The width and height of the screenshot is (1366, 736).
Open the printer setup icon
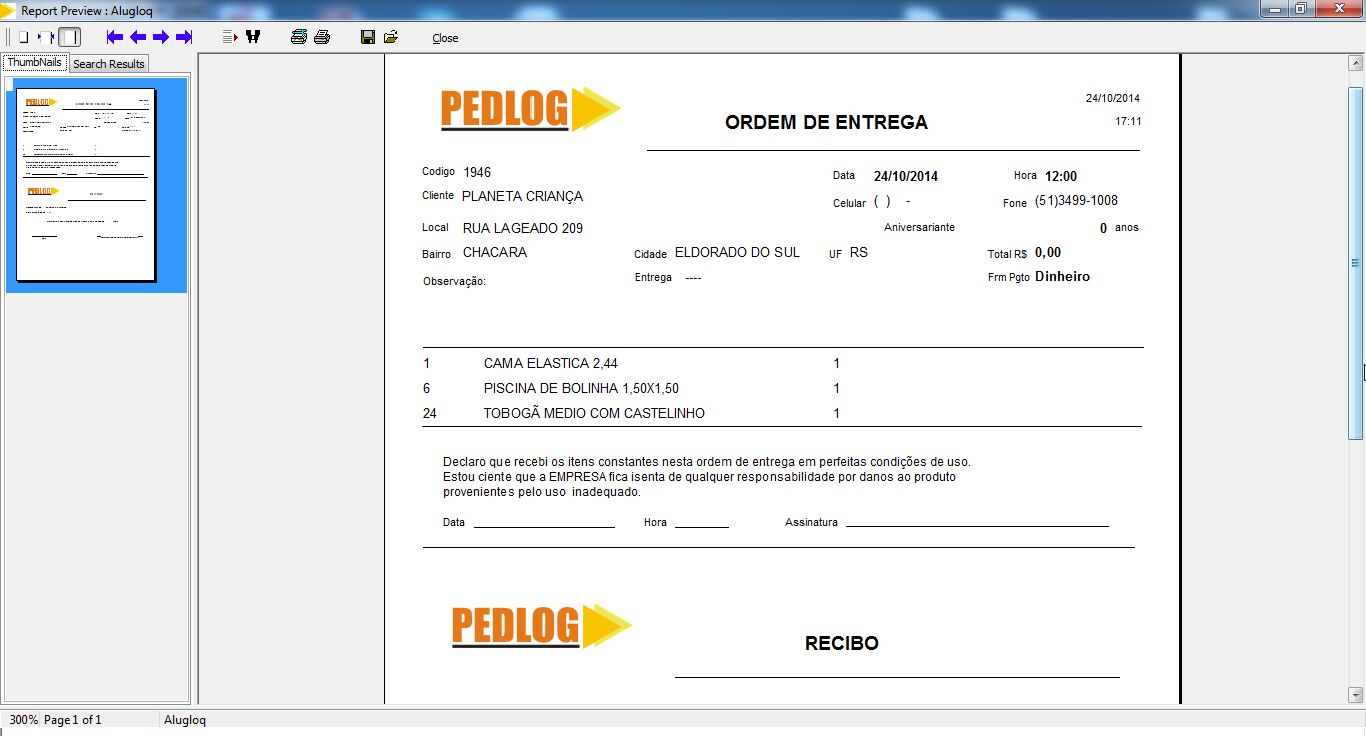(298, 37)
